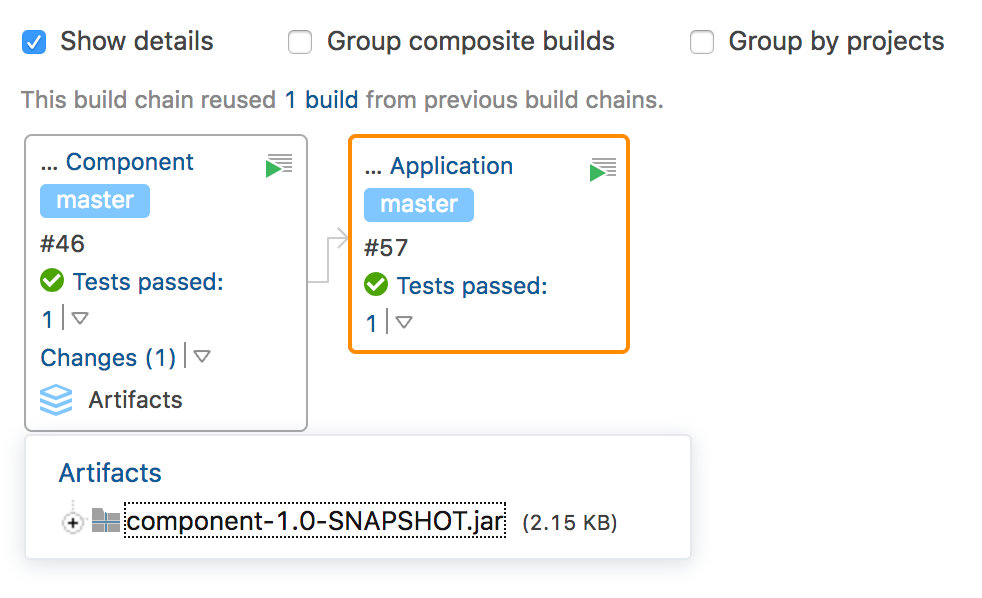Enable Group by projects
This screenshot has width=982, height=598.
[702, 42]
